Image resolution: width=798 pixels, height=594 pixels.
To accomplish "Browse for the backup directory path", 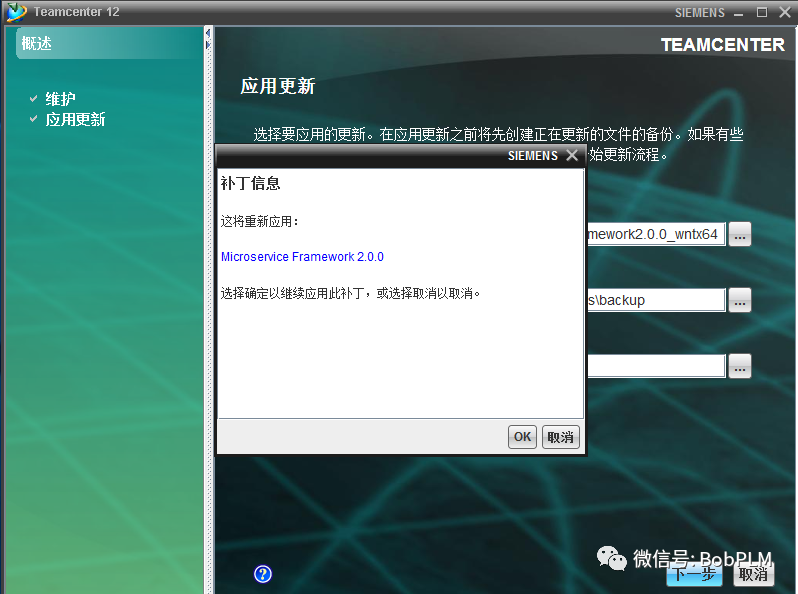I will (x=739, y=300).
